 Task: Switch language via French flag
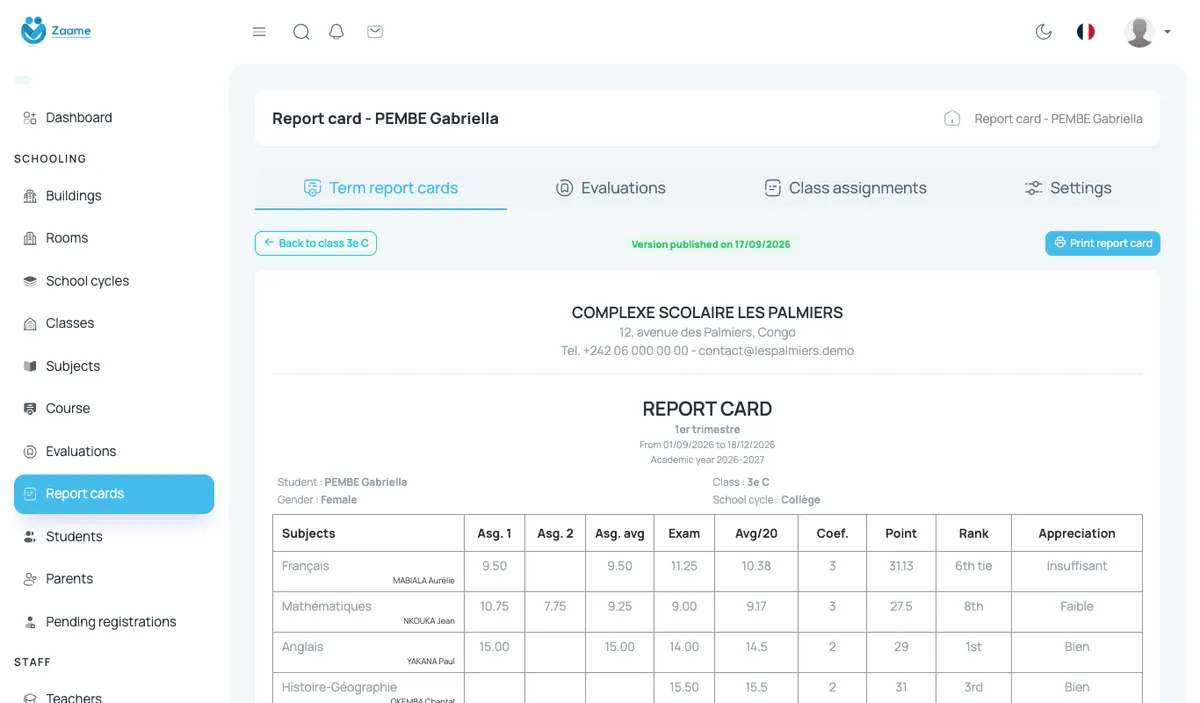[1085, 32]
